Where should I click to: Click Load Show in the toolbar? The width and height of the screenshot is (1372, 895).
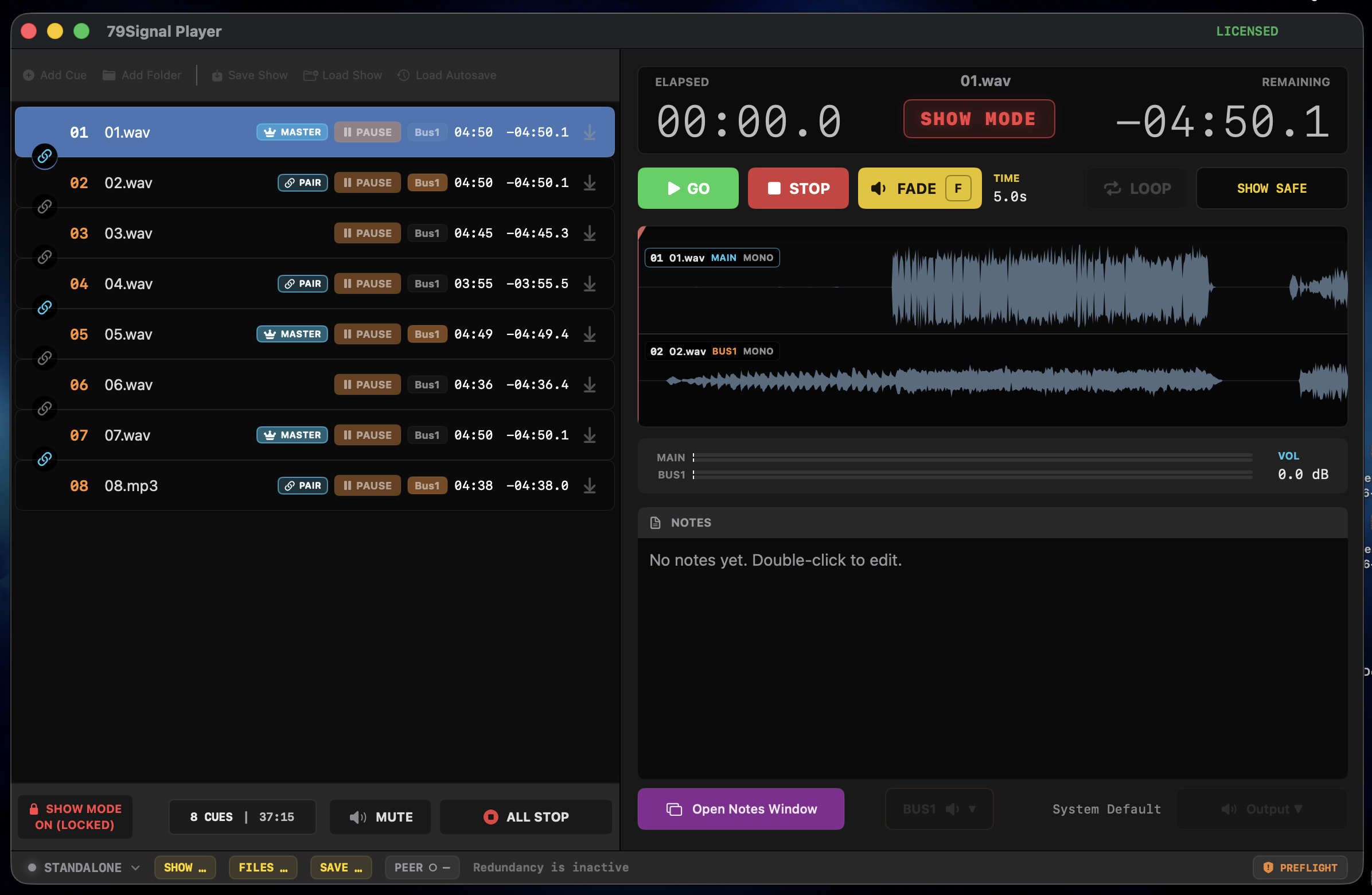click(343, 75)
